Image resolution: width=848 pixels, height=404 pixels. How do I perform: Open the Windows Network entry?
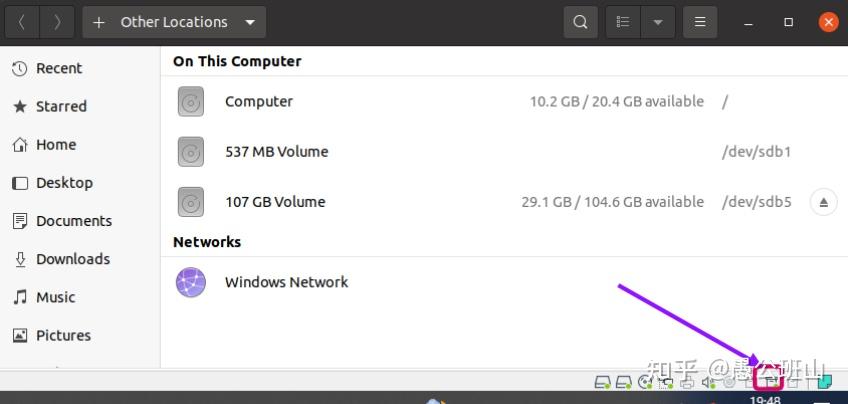click(x=286, y=282)
